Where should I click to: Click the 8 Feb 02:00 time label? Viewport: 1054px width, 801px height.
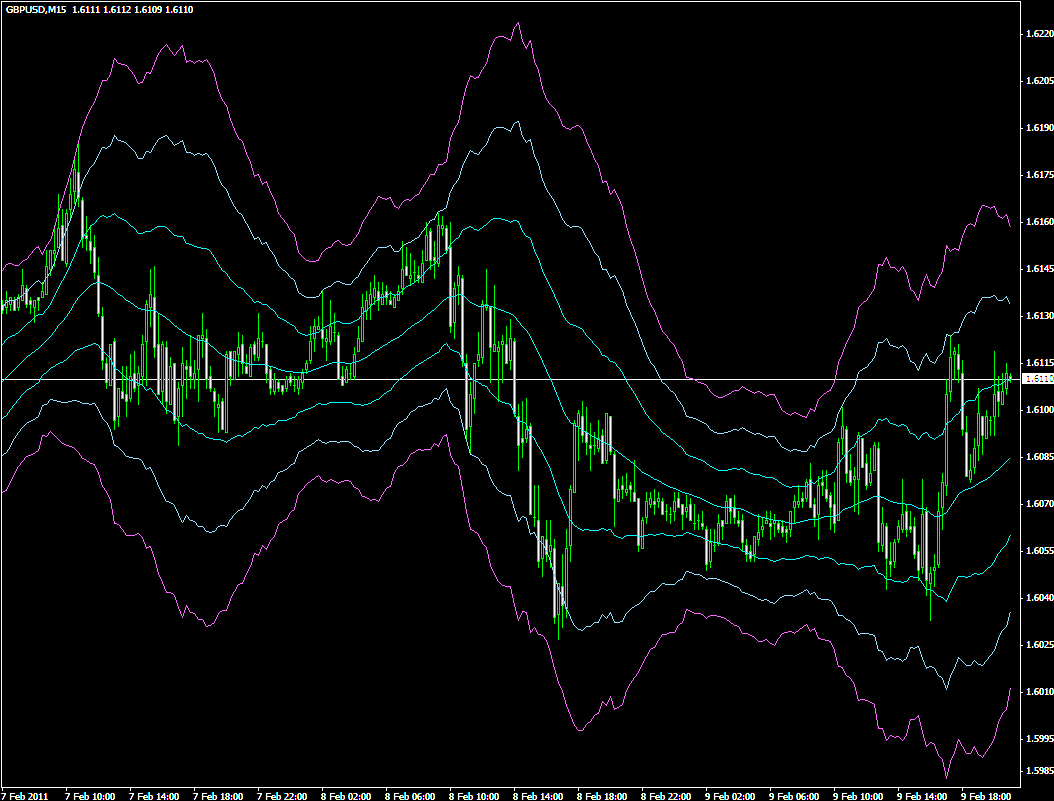pos(346,796)
